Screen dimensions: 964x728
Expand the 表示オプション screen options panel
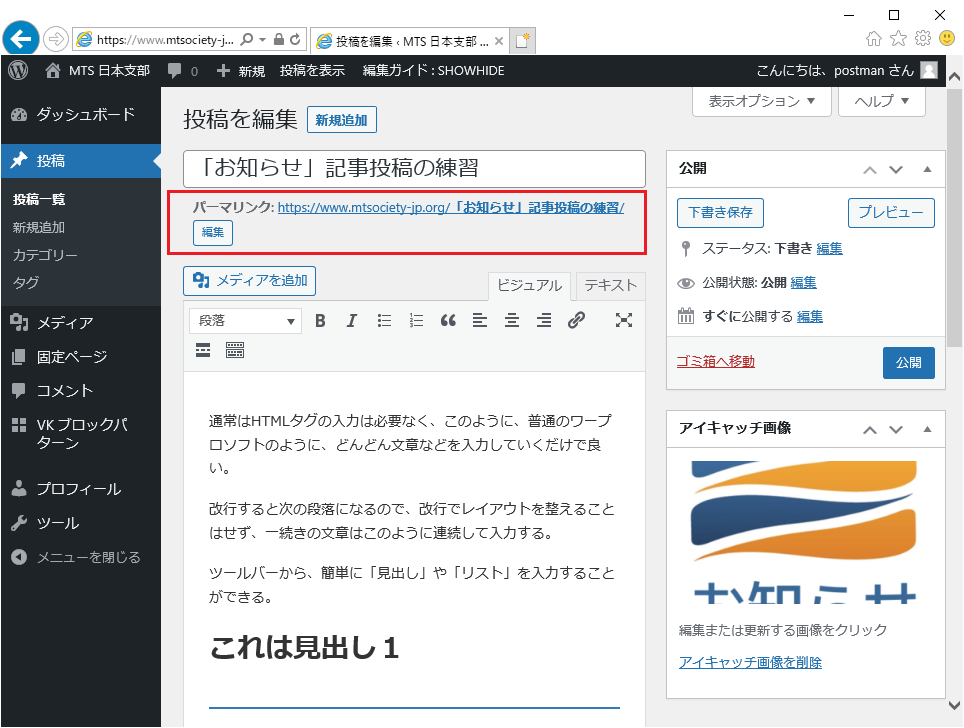point(762,101)
